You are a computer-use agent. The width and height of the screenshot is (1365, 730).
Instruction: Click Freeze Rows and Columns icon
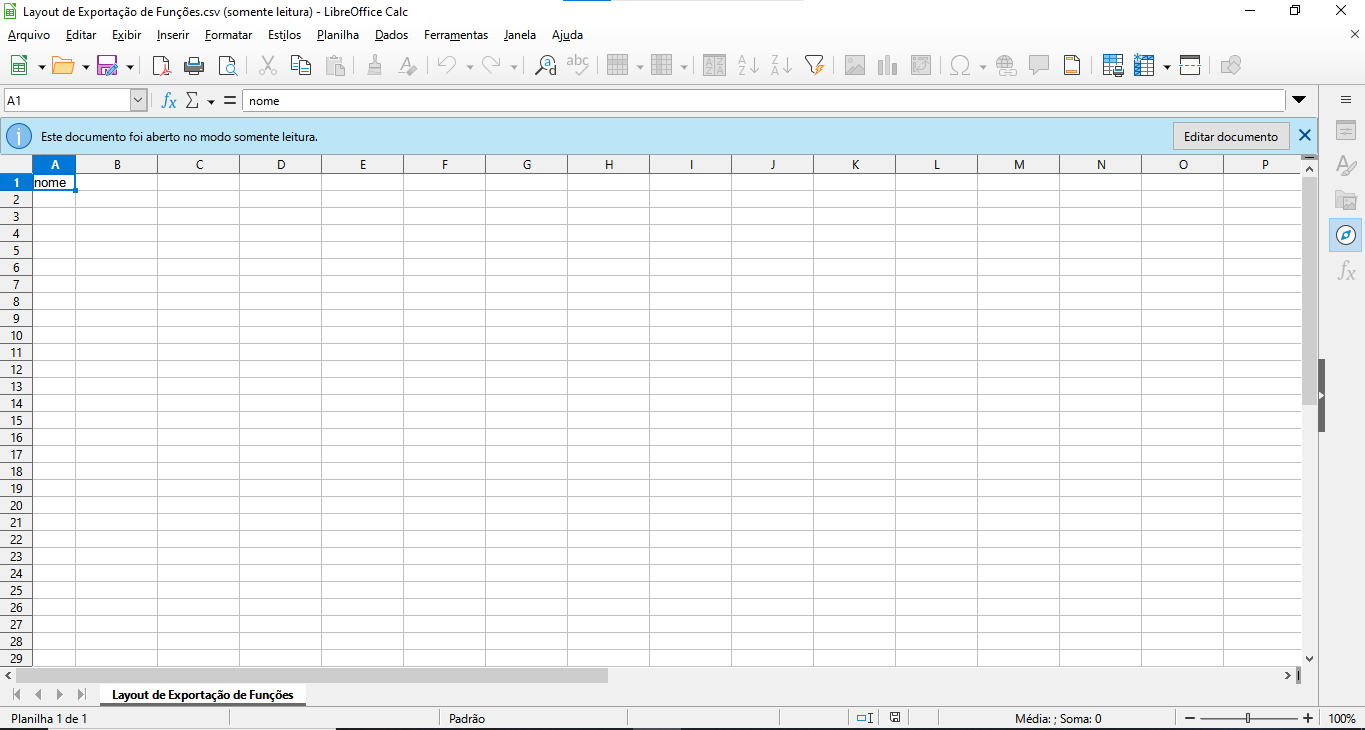pyautogui.click(x=1145, y=66)
